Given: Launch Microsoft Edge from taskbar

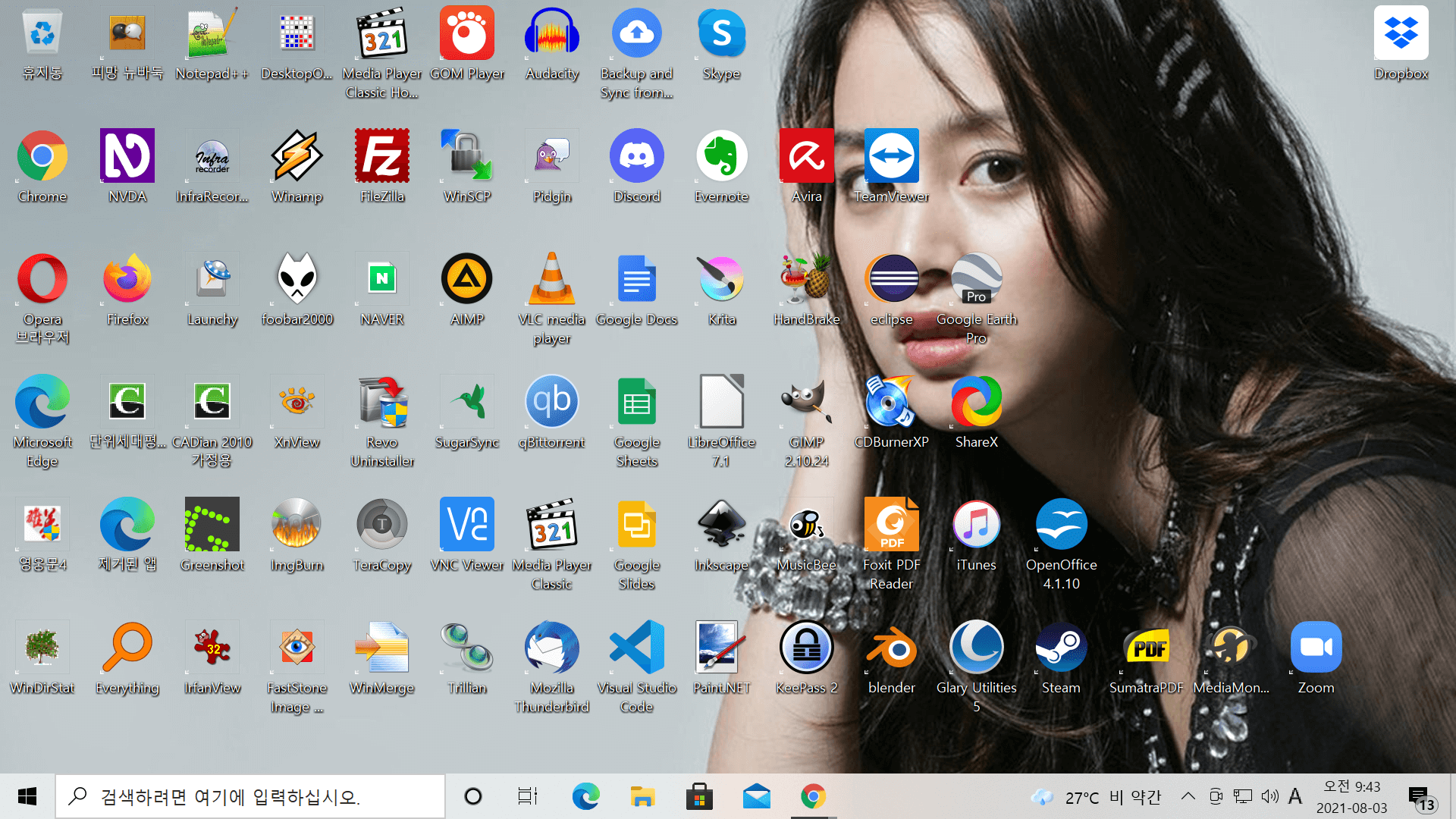Looking at the screenshot, I should pos(585,796).
